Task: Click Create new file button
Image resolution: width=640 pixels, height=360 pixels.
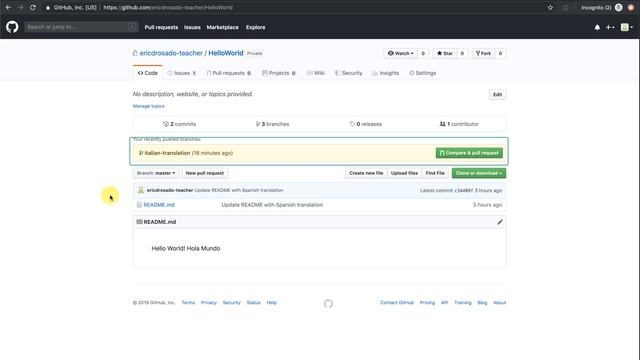Action: pos(366,173)
